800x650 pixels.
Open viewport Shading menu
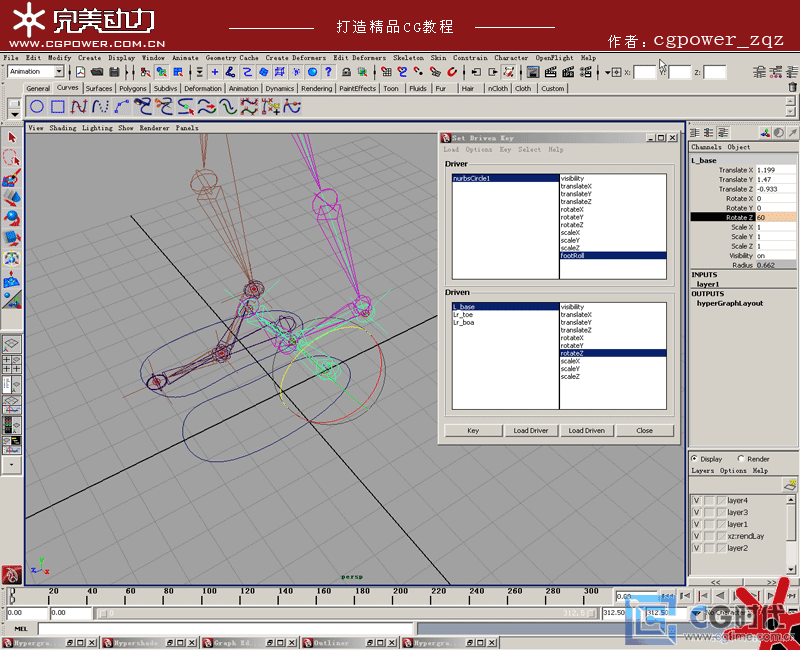(63, 128)
